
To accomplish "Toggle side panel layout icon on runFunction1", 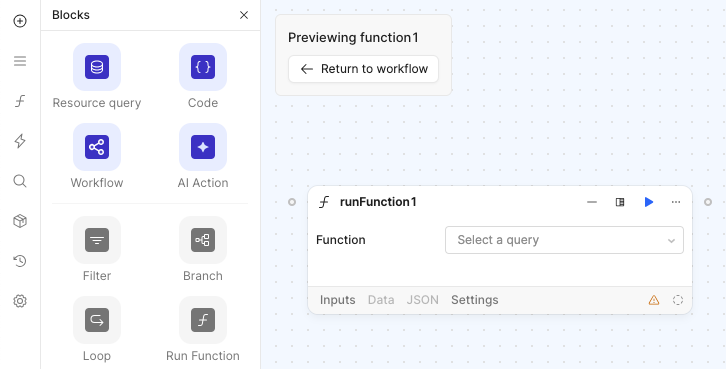I will pos(620,202).
